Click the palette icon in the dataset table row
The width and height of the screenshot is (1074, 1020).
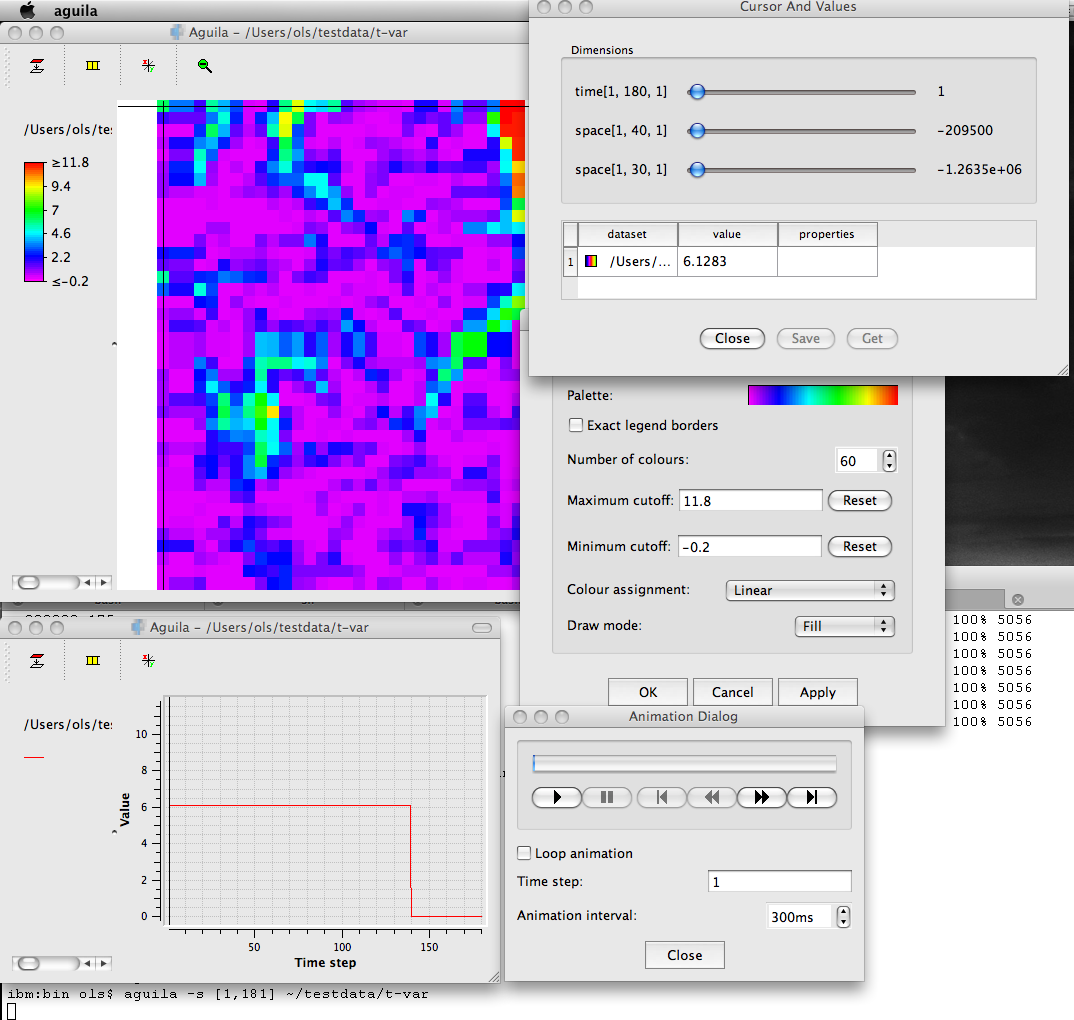(590, 261)
